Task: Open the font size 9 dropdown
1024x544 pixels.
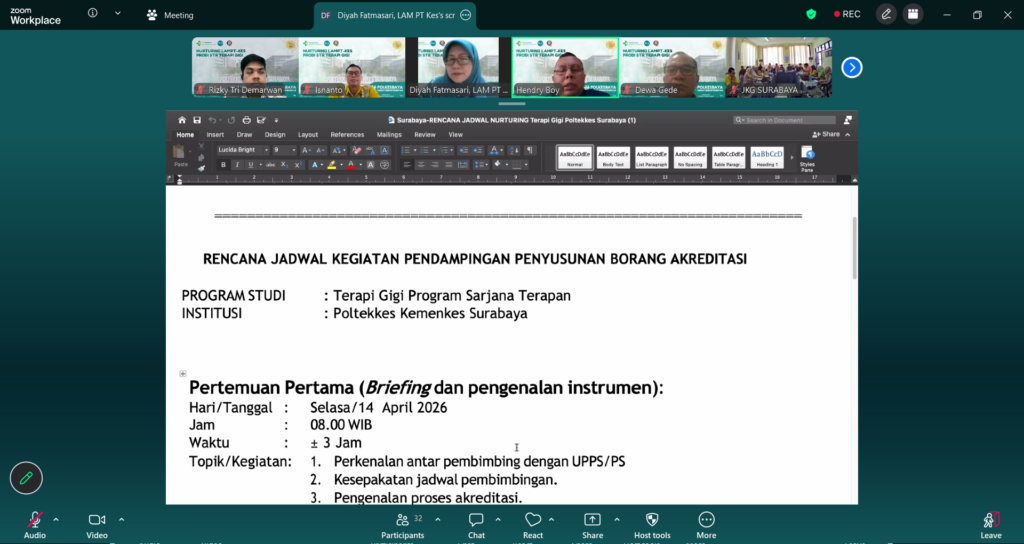Action: (294, 150)
